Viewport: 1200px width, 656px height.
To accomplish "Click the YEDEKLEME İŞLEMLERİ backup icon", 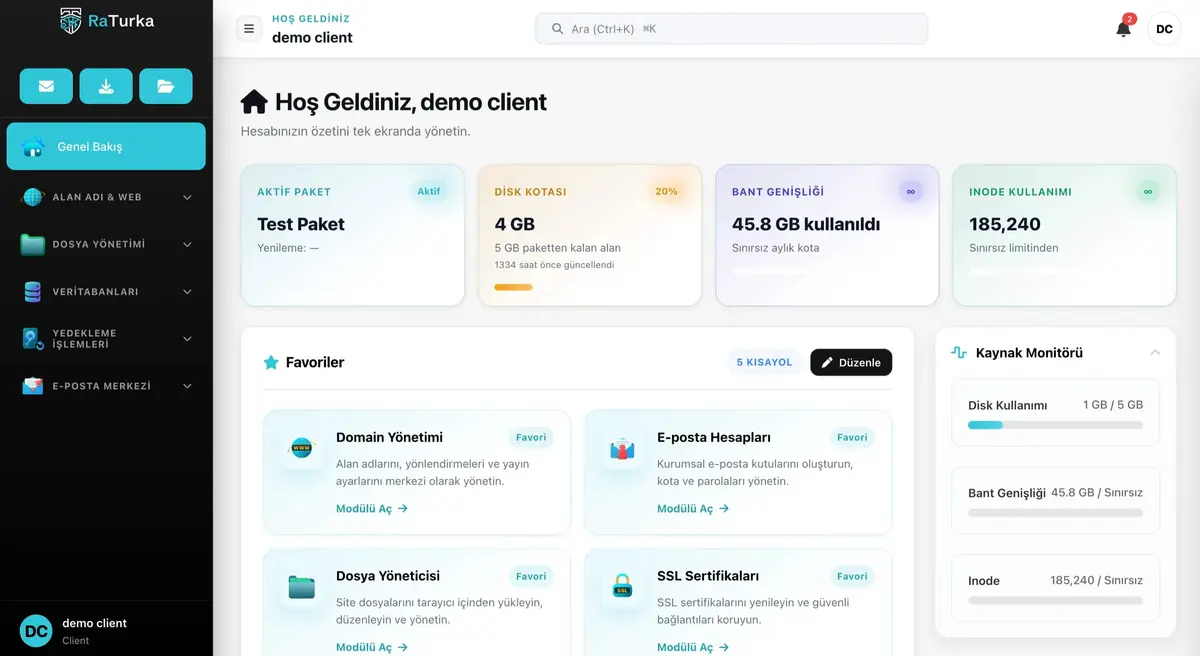I will point(33,338).
